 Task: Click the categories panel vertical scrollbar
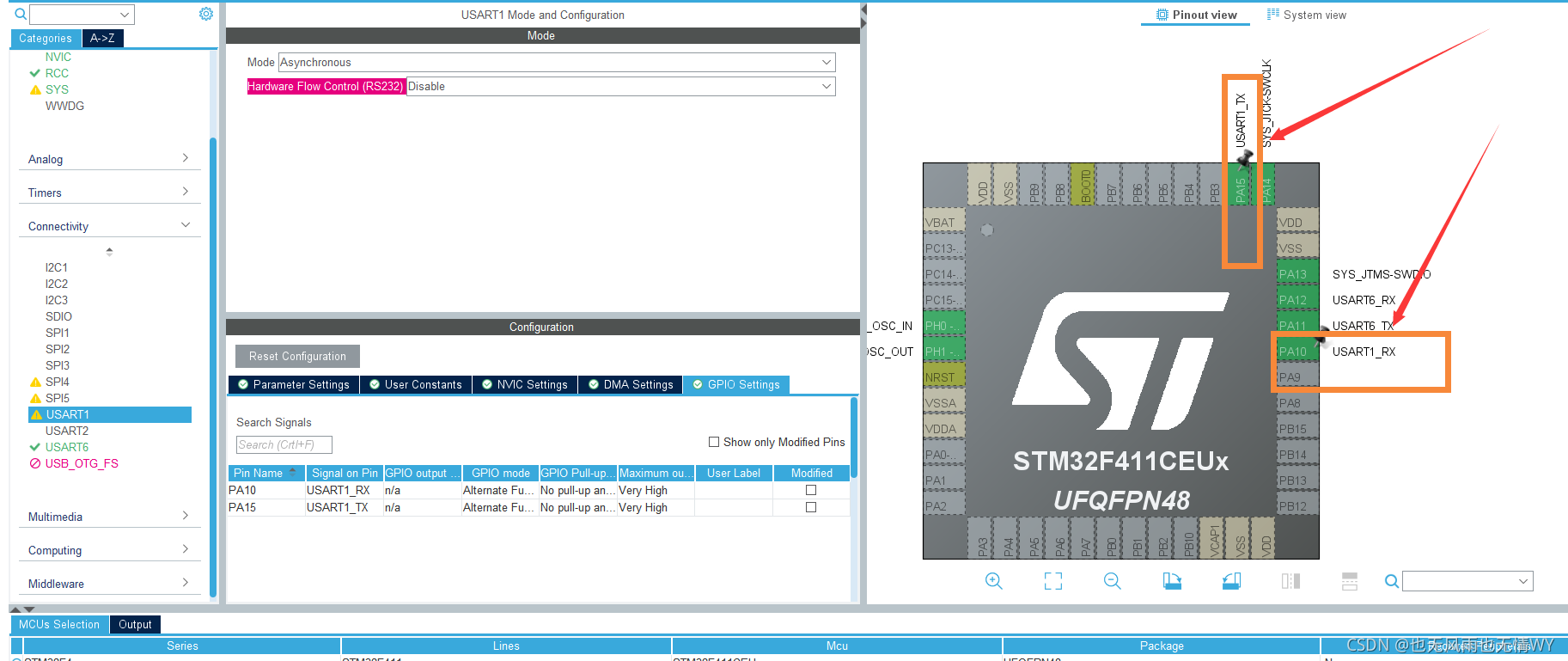point(213,365)
